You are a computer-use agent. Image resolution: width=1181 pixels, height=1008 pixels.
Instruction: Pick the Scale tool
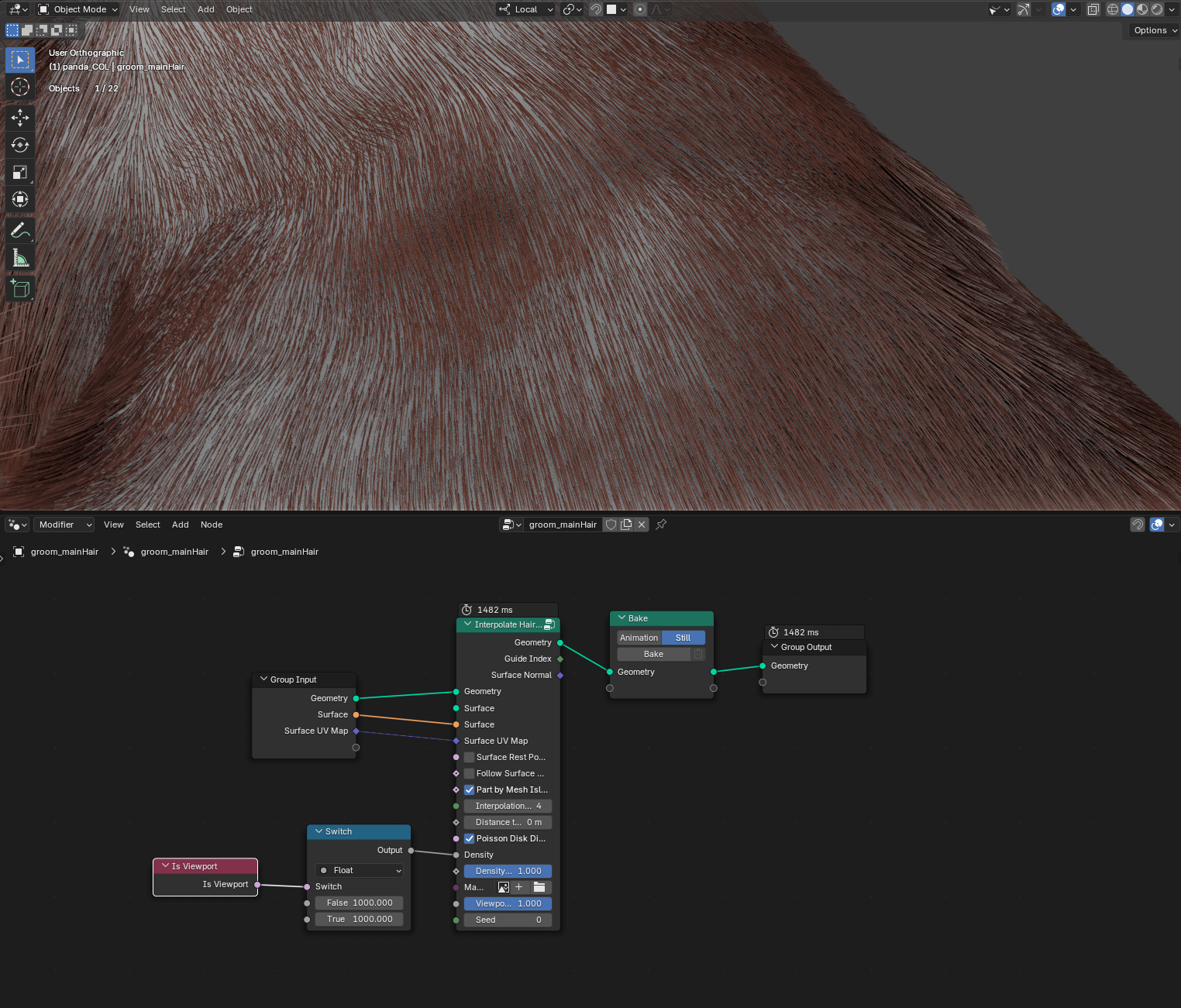click(x=20, y=172)
